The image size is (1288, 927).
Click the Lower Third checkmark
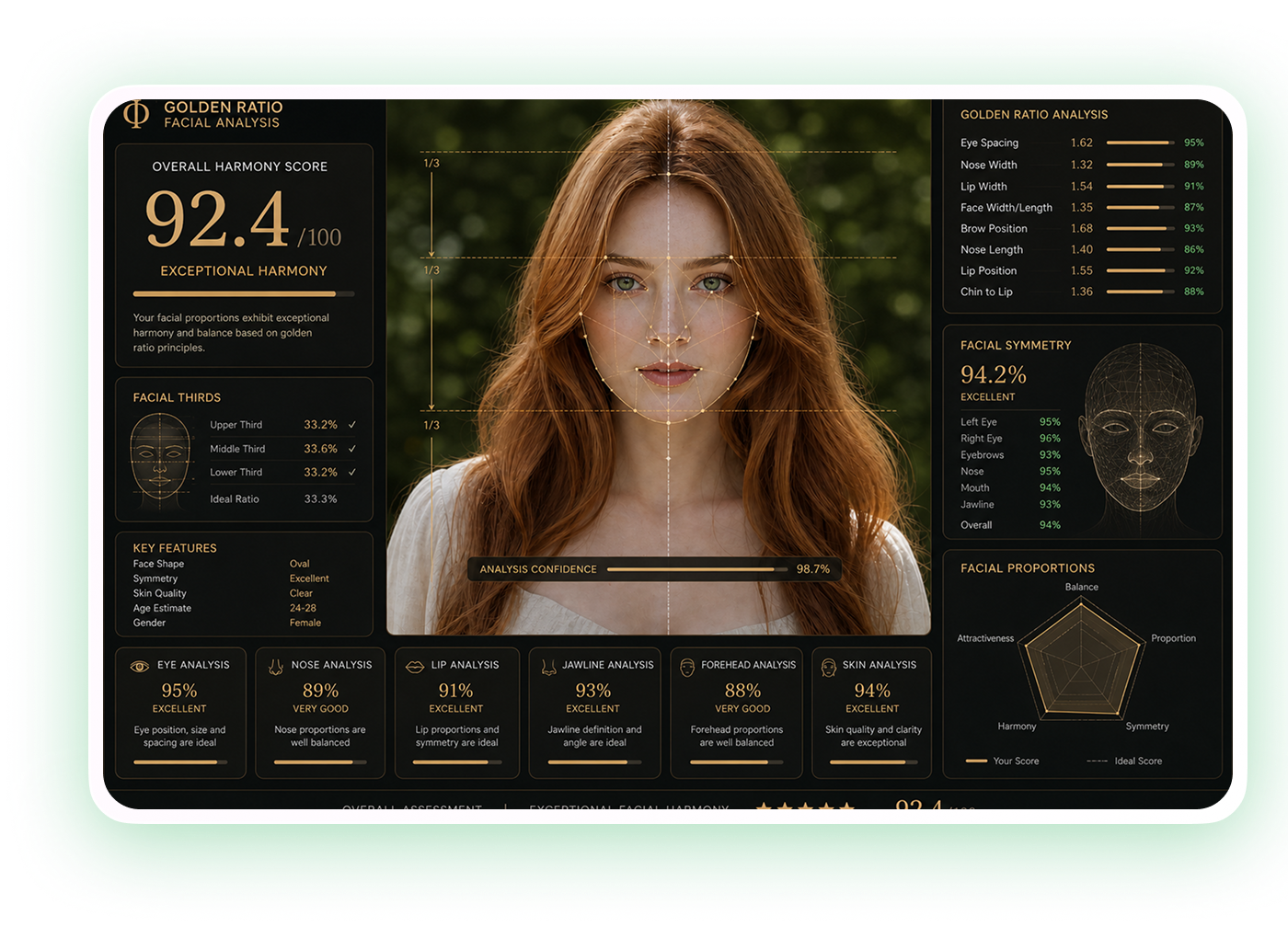[351, 472]
